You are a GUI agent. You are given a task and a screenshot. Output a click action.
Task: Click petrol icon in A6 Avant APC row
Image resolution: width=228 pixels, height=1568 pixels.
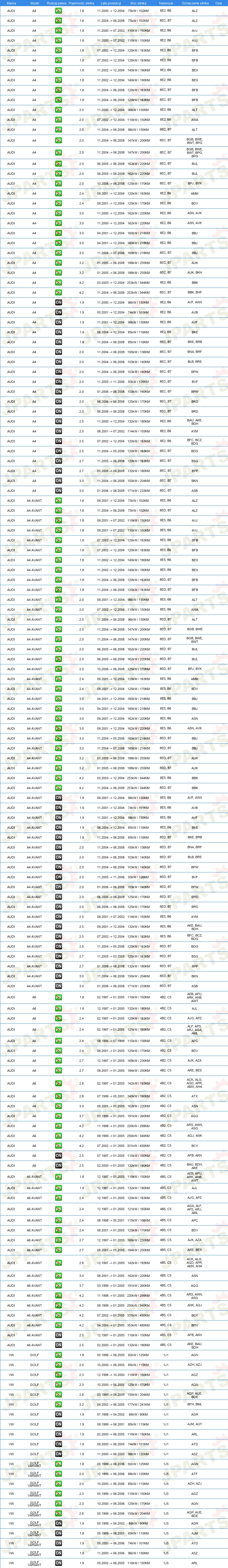(59, 1220)
